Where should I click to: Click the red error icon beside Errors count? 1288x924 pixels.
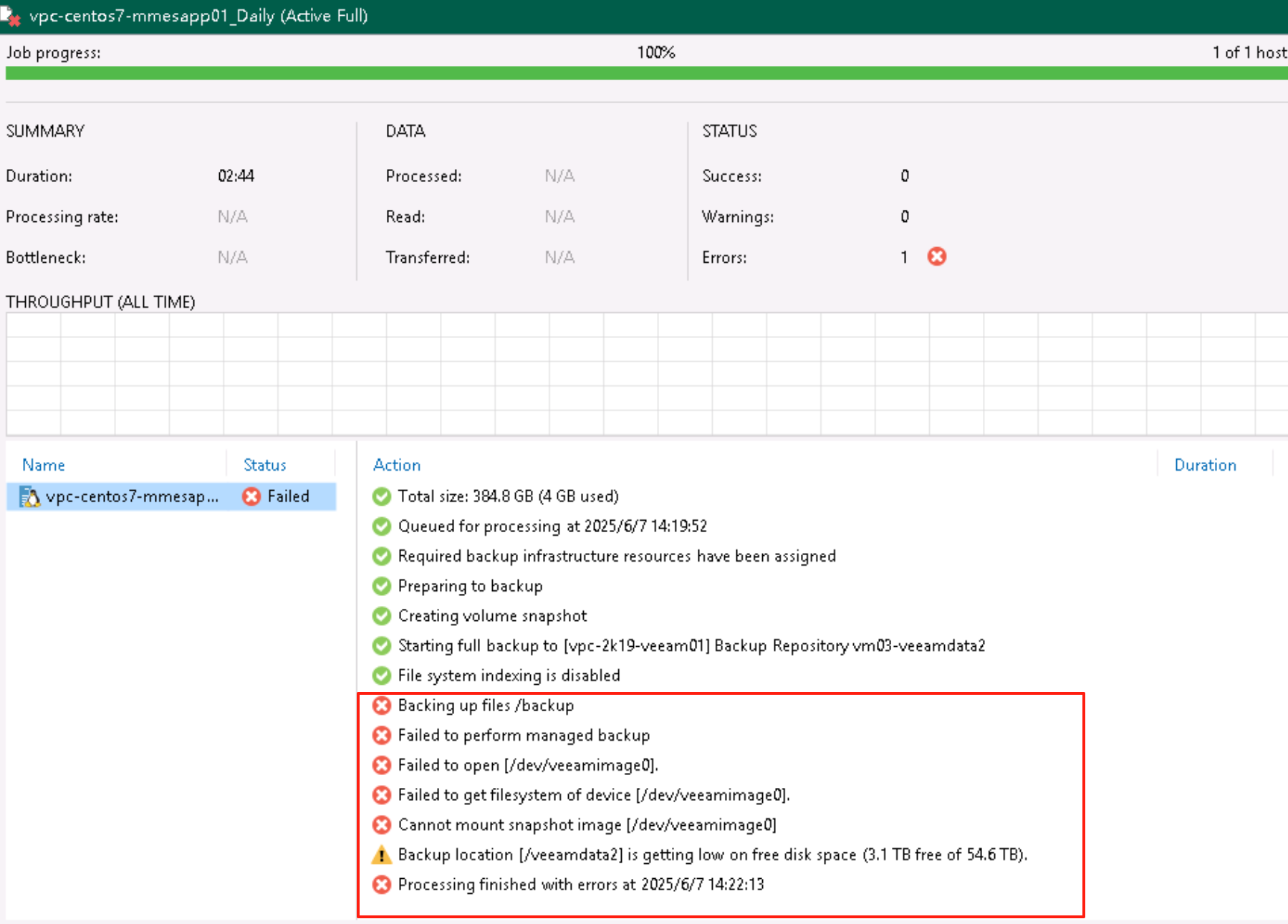(936, 256)
